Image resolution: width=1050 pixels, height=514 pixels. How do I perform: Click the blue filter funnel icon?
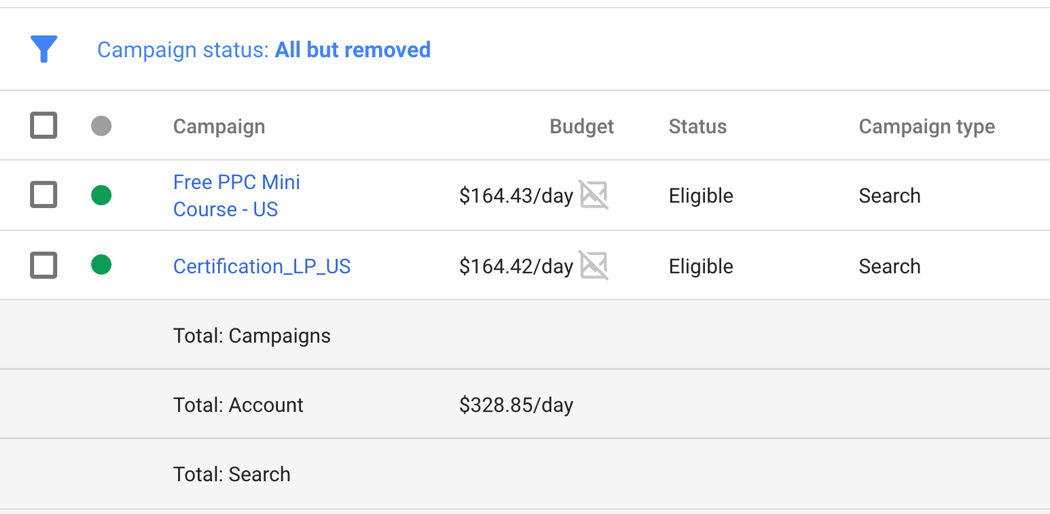[x=44, y=50]
